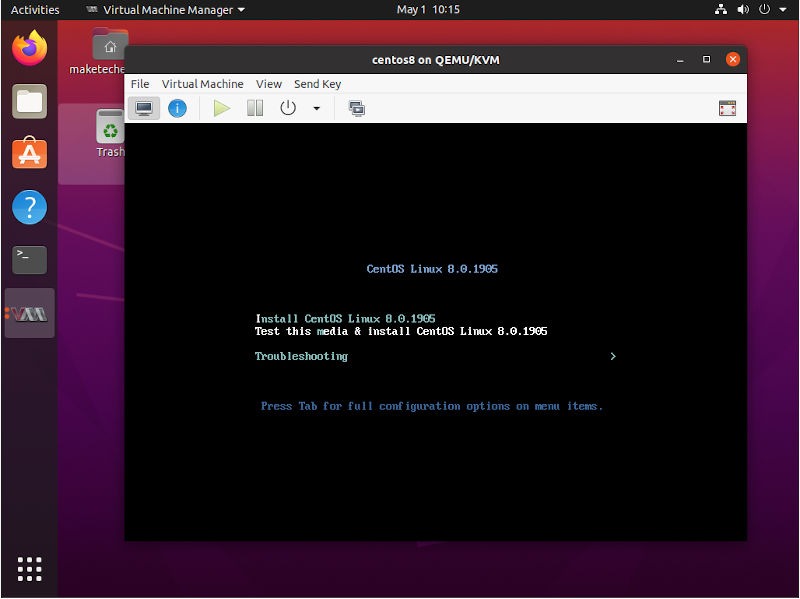Show virtual hardware details with info icon
Image resolution: width=800 pixels, height=599 pixels.
(177, 108)
